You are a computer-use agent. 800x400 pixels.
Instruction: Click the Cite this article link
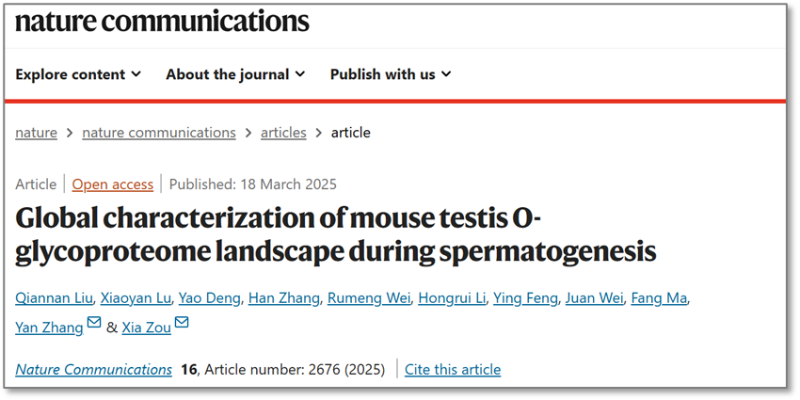tap(453, 369)
